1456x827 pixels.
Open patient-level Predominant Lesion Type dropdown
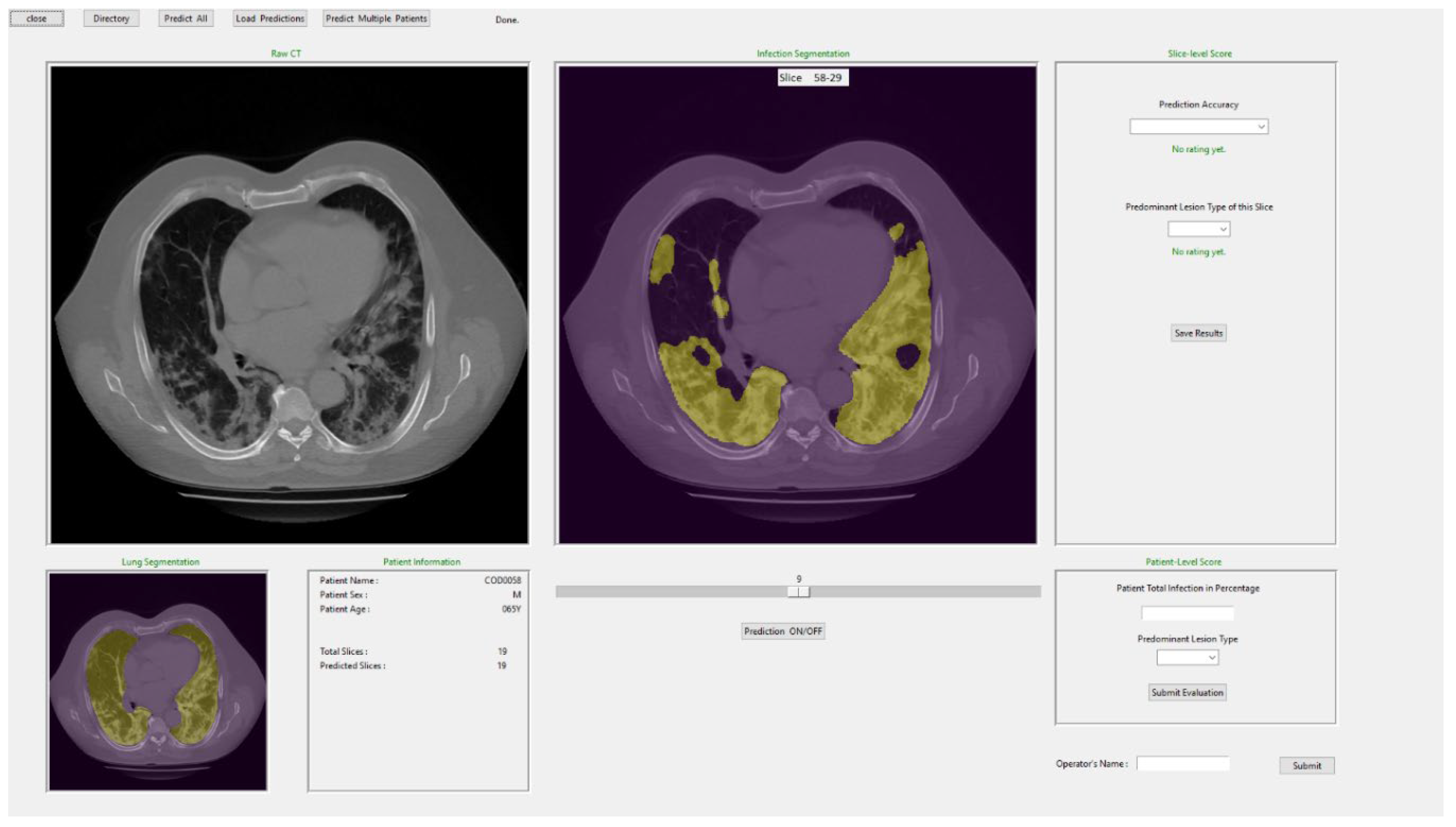coord(1187,658)
